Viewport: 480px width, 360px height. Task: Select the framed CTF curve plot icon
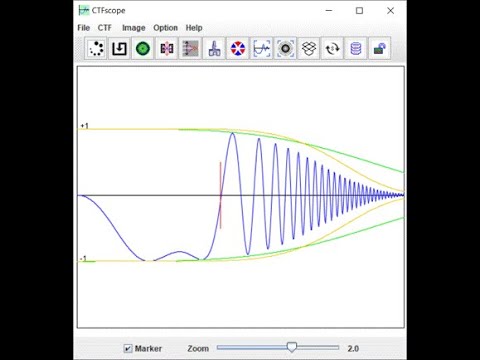tap(261, 49)
